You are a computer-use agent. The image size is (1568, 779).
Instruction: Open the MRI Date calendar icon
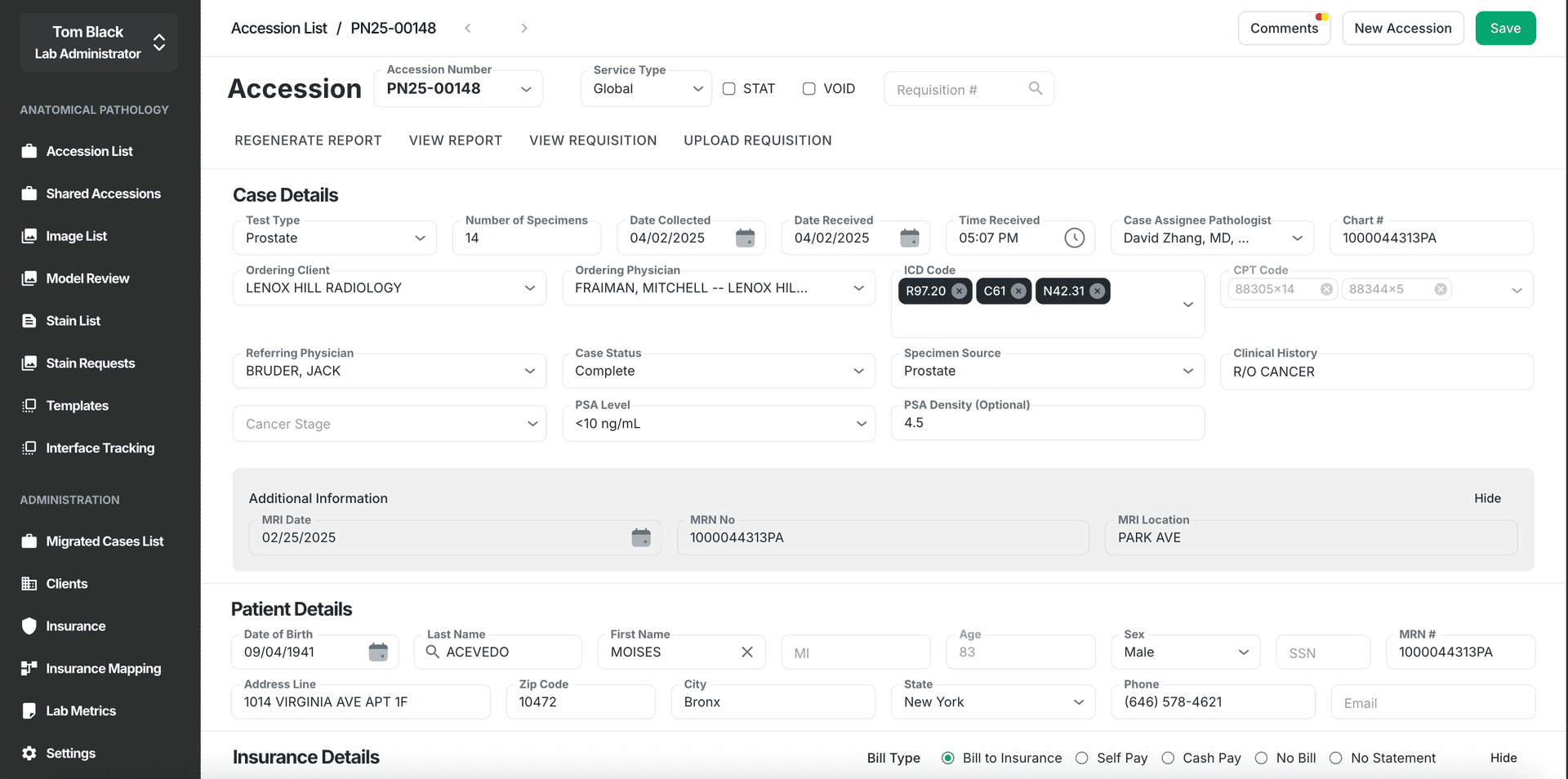[x=641, y=537]
